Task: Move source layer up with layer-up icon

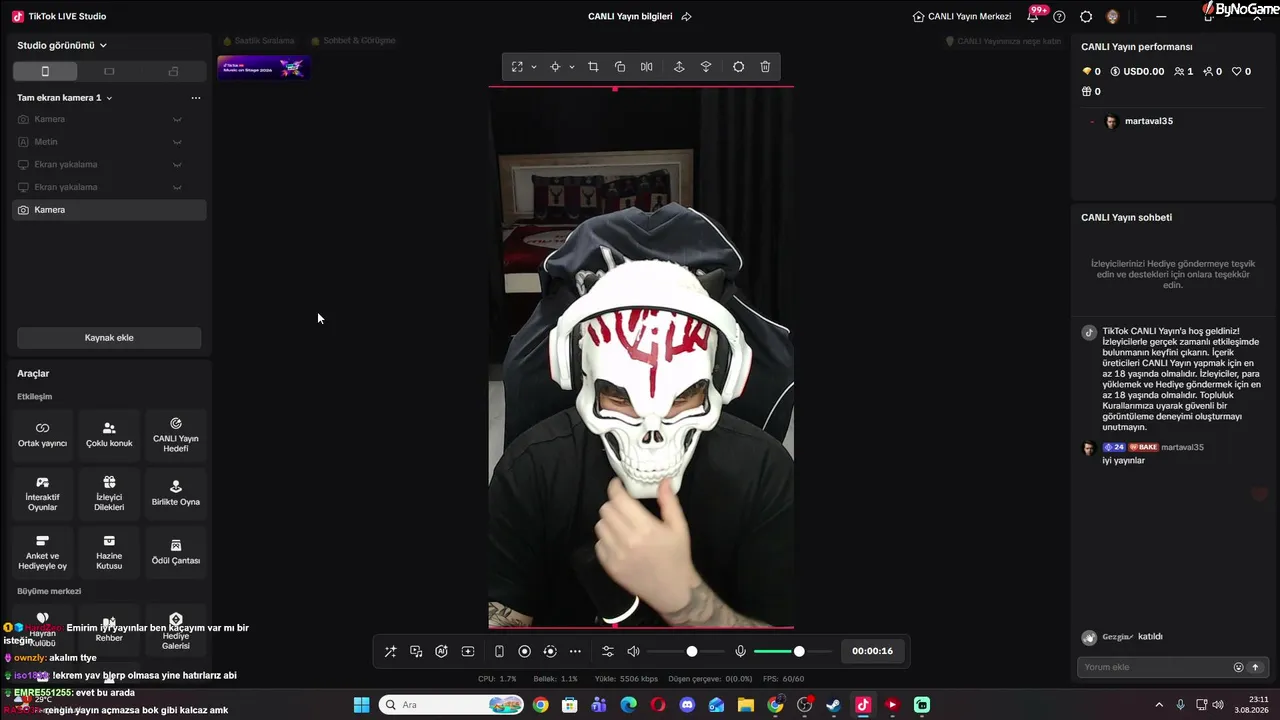Action: coord(679,67)
